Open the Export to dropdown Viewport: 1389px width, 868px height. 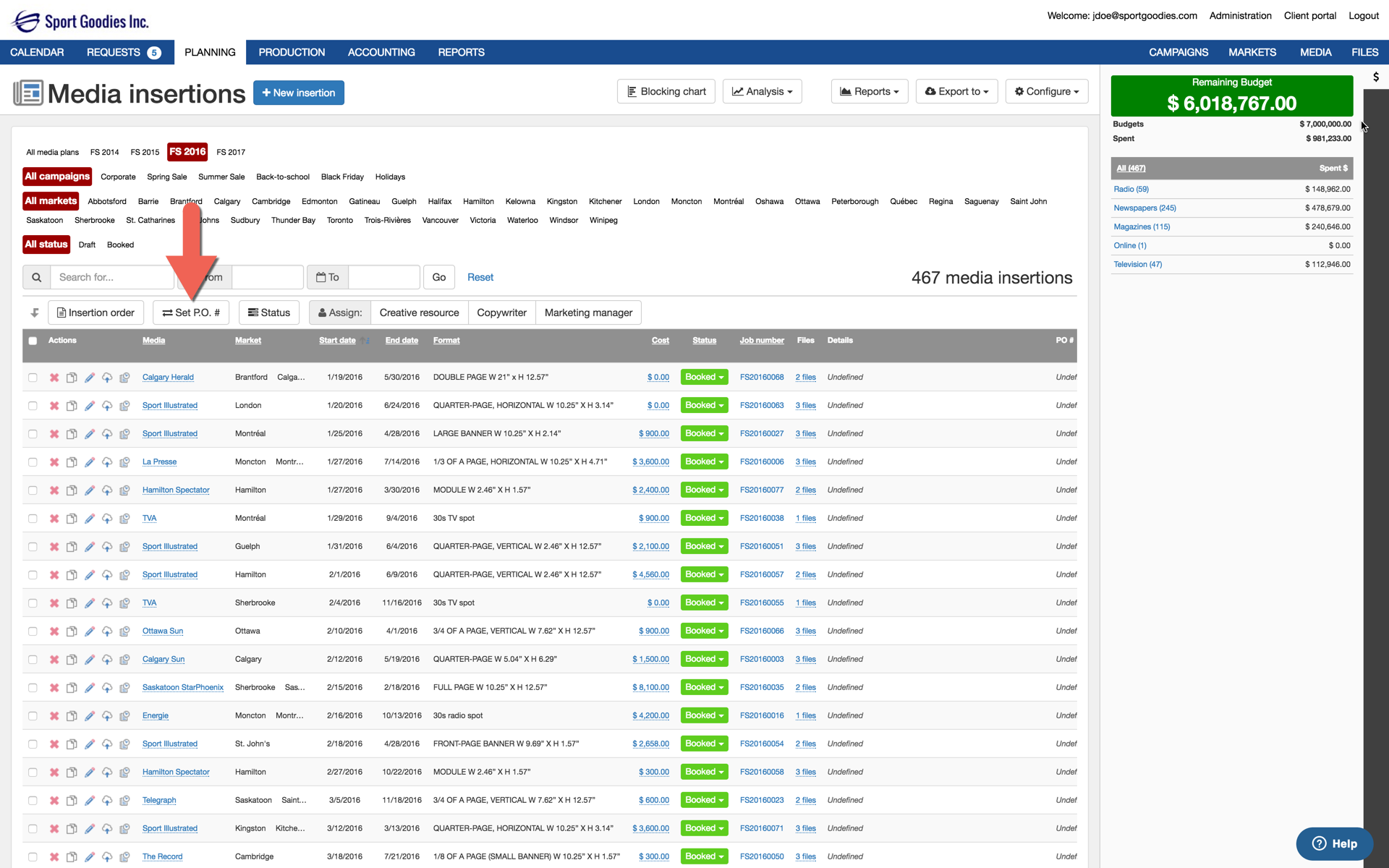[x=956, y=92]
